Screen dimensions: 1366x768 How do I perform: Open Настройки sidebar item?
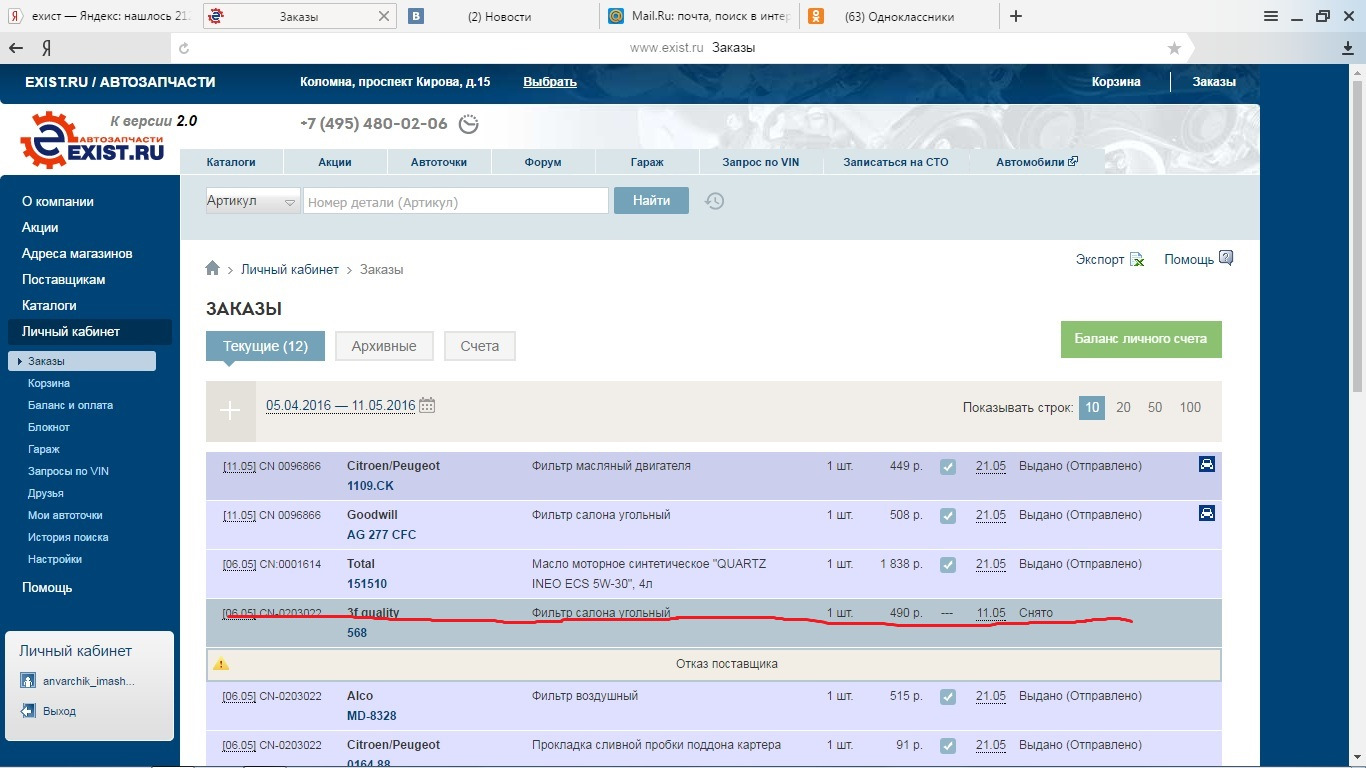[55, 559]
